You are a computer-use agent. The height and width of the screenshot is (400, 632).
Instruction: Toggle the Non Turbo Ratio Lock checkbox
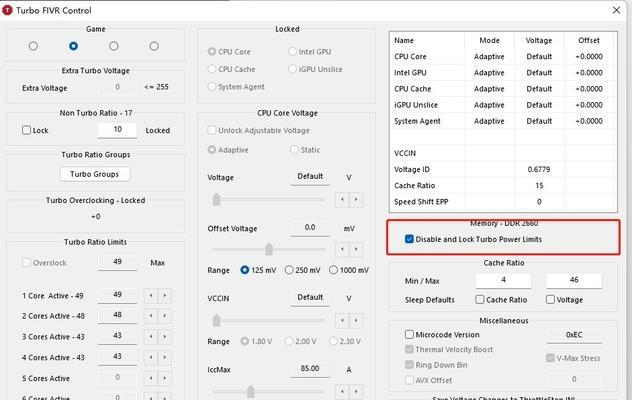coord(27,130)
